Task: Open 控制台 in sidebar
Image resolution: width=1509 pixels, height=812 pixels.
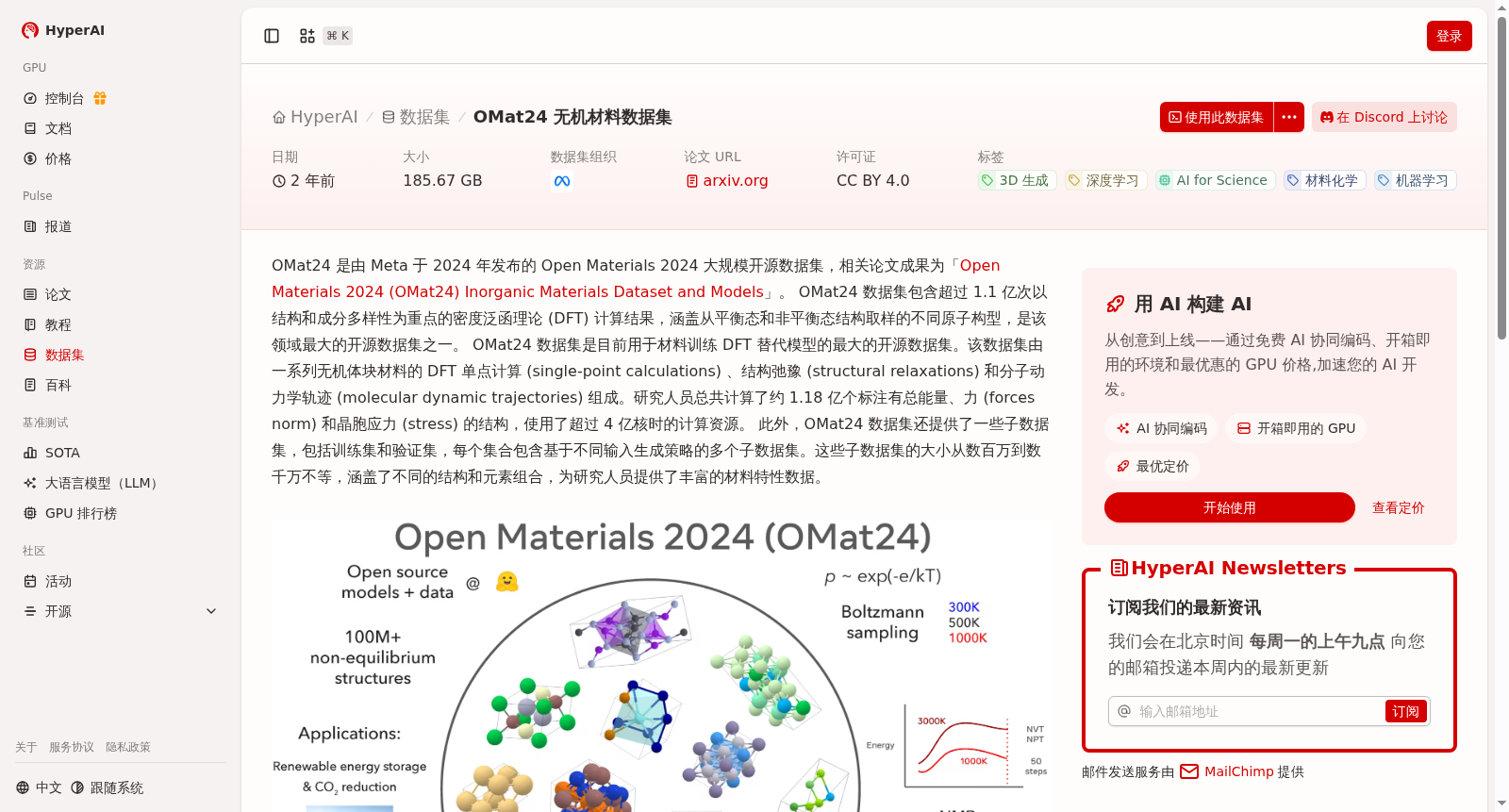Action: [64, 98]
